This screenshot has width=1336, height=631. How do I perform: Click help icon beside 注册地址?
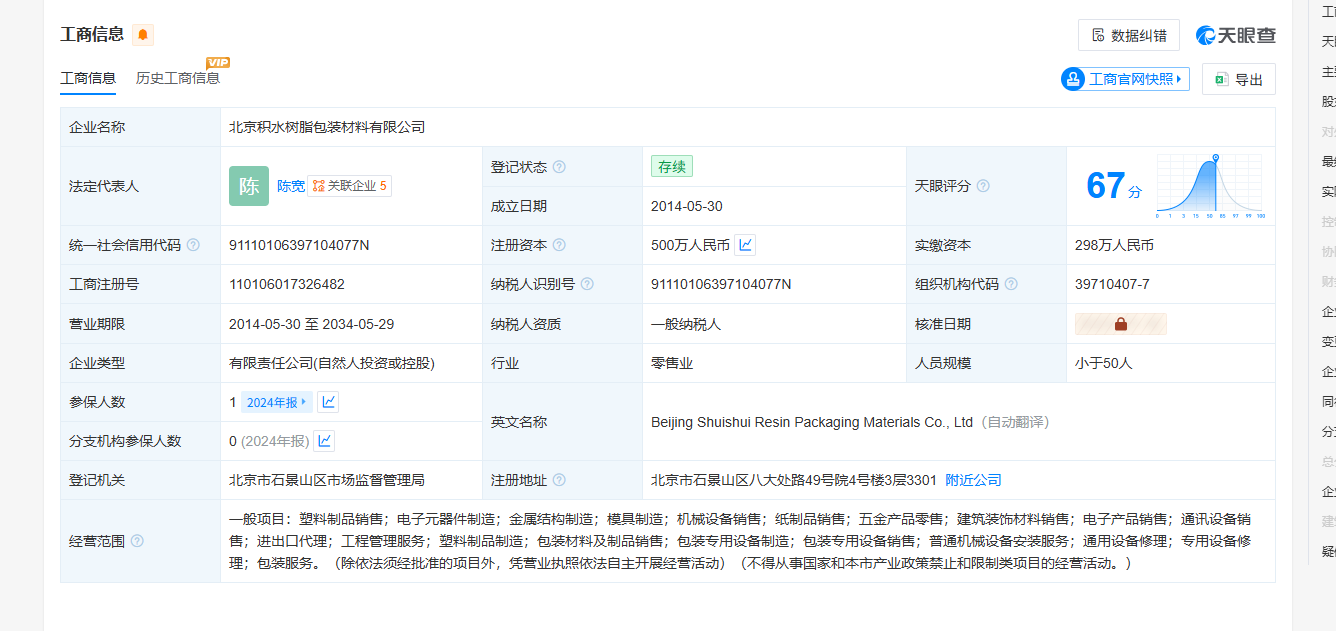(559, 481)
